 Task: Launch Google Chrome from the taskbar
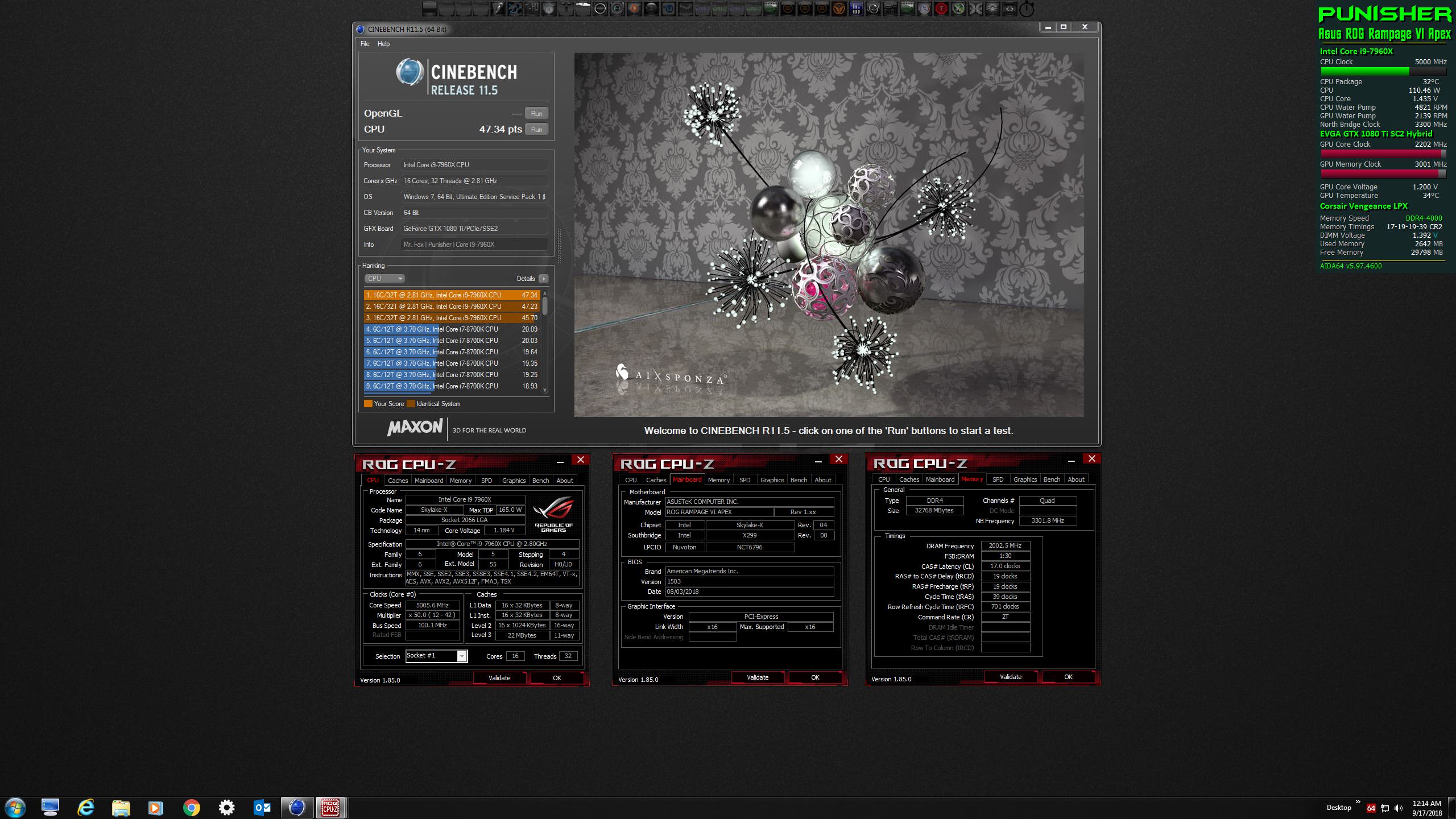click(x=192, y=808)
